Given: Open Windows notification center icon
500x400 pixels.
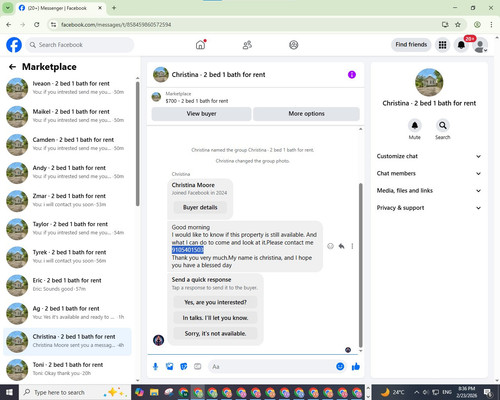Looking at the screenshot, I should pyautogui.click(x=489, y=392).
